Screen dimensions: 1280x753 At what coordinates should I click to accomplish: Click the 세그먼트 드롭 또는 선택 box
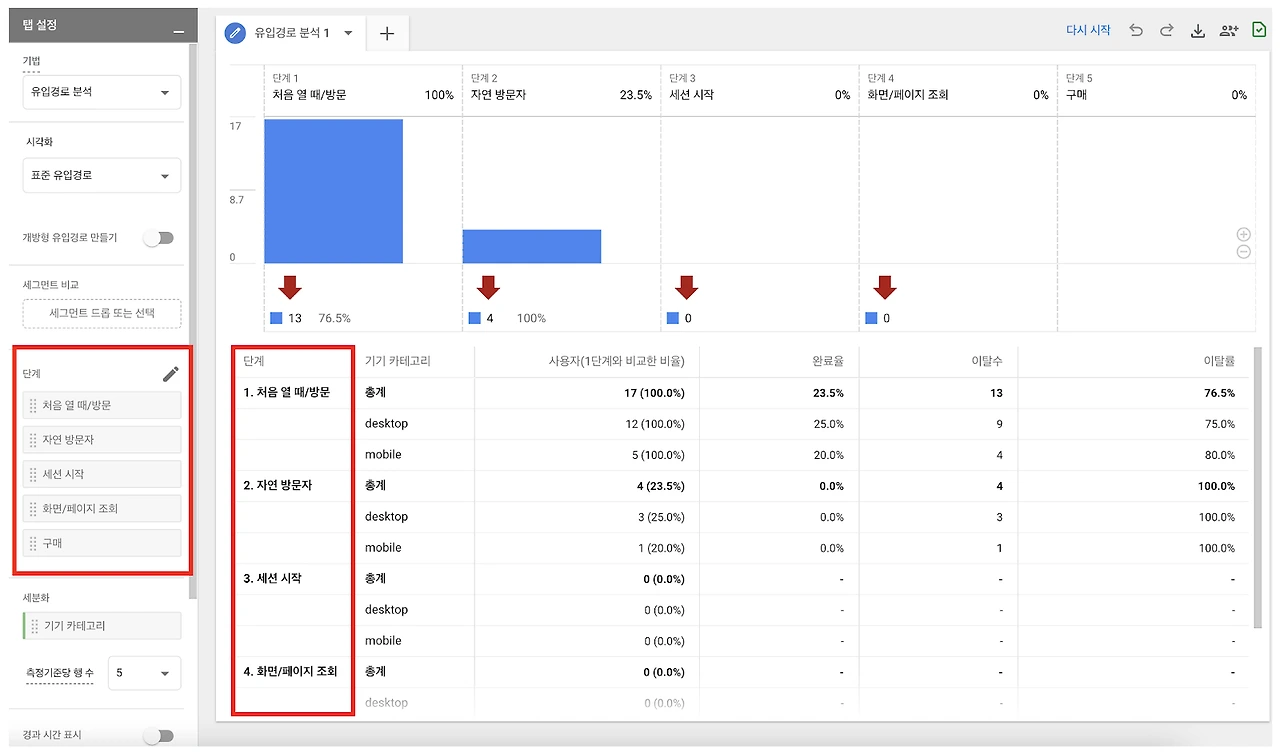coord(102,314)
